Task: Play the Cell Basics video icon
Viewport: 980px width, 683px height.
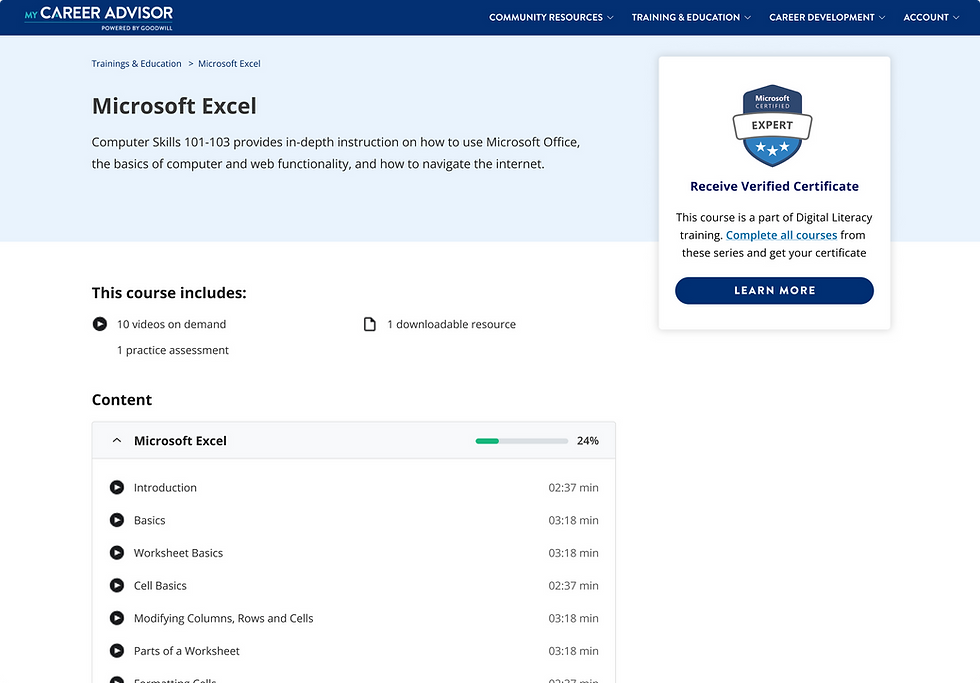Action: (x=117, y=586)
